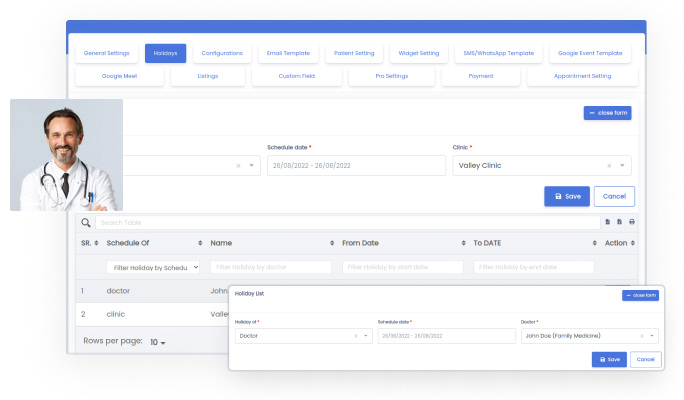Screen dimensions: 684x400
Task: Click the Filter Holiday by end date field
Action: [x=534, y=267]
